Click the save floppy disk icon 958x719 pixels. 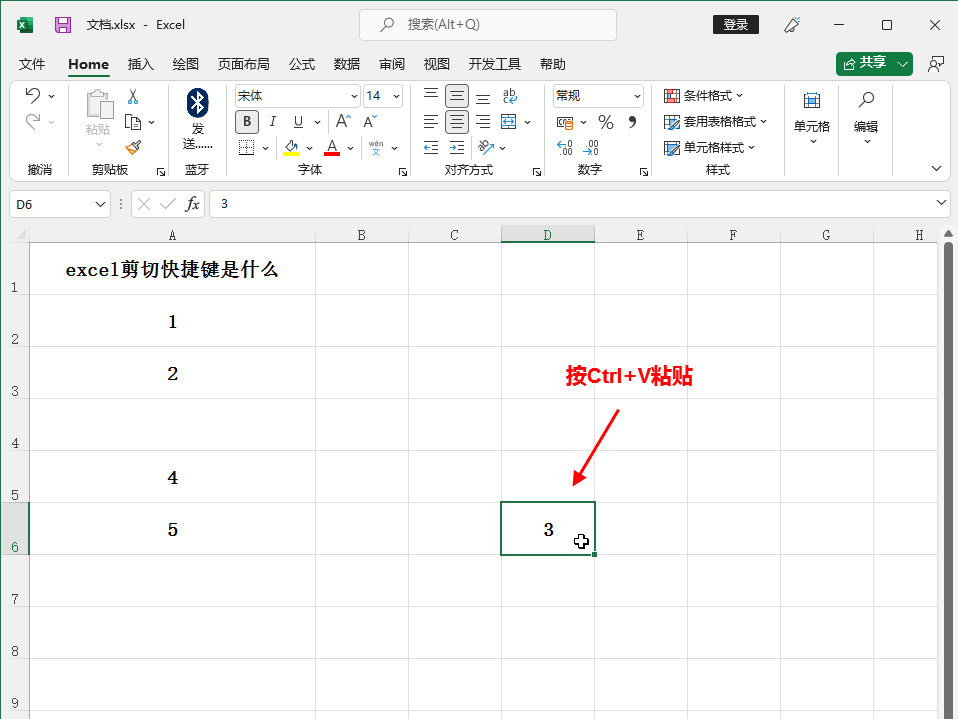[63, 24]
